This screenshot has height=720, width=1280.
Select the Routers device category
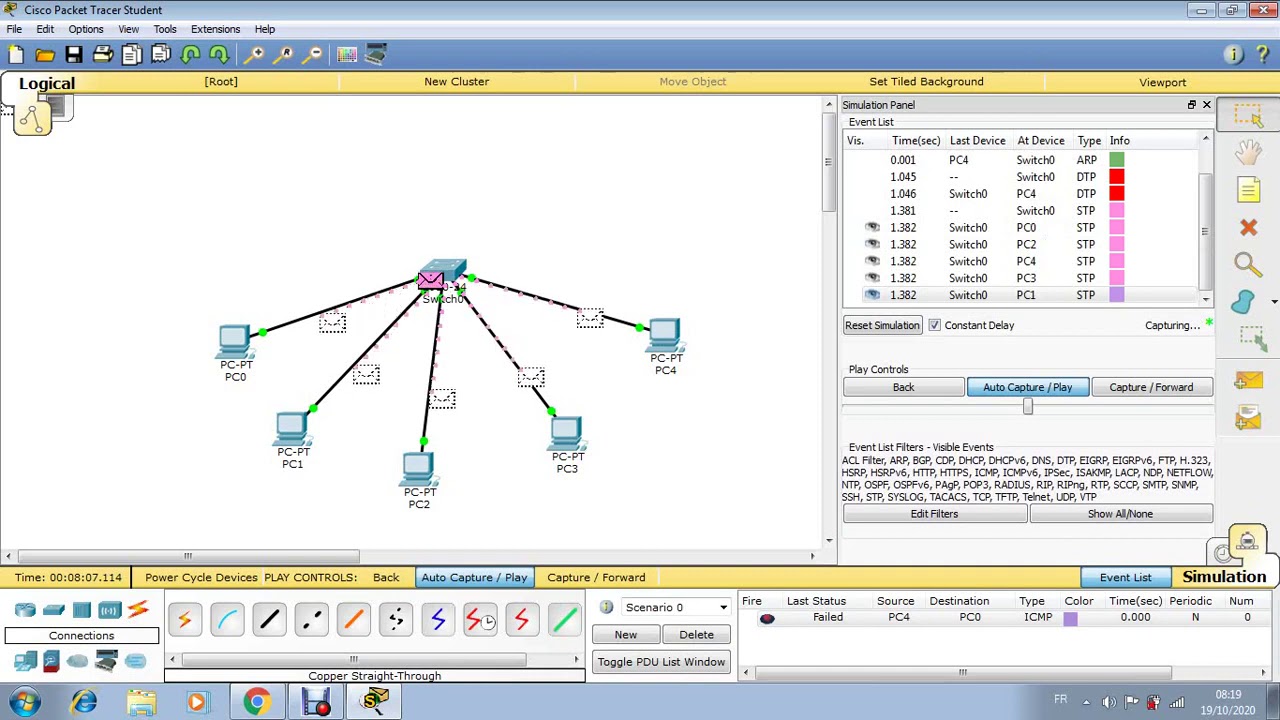point(25,610)
